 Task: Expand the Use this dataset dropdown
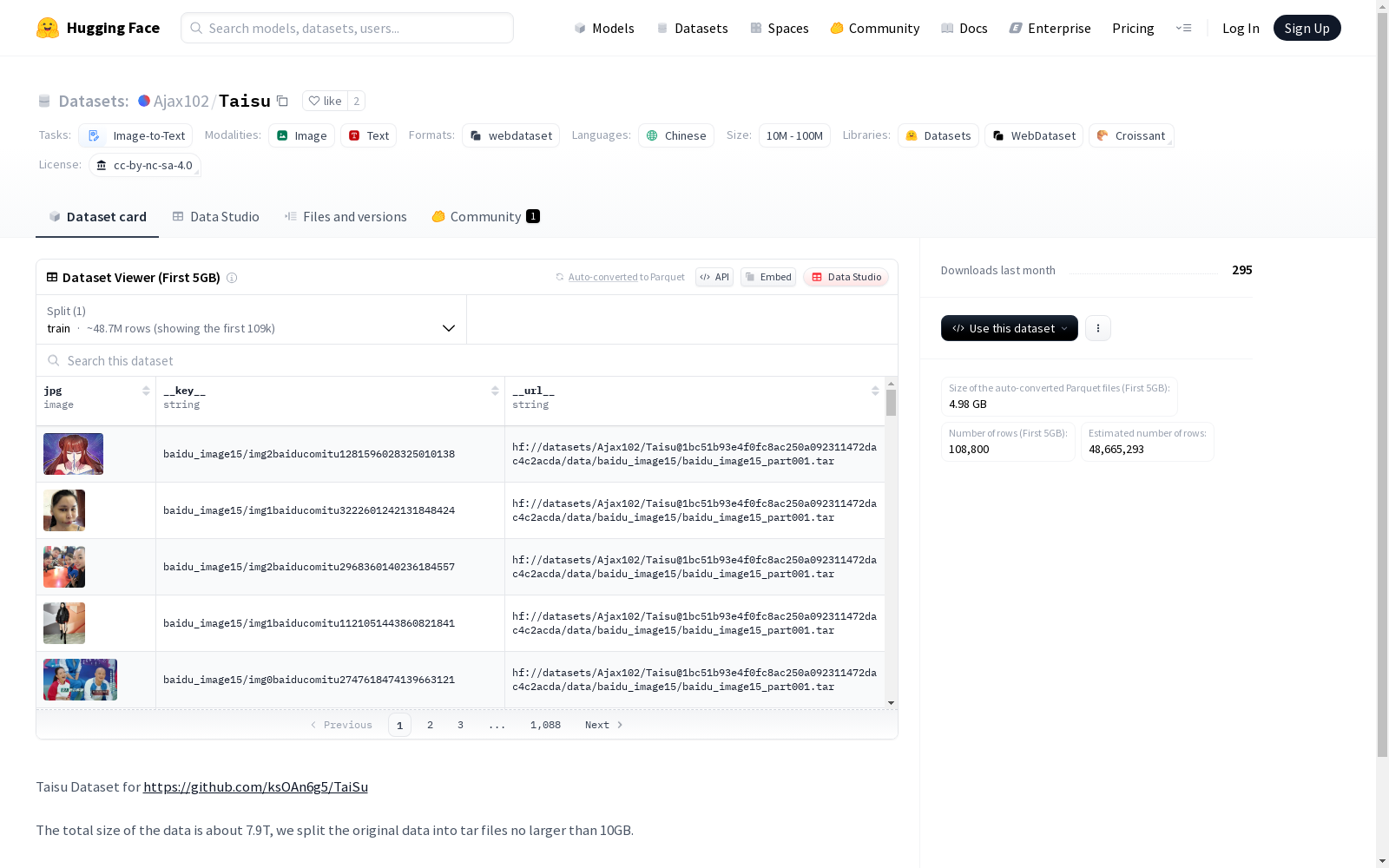pyautogui.click(x=1010, y=328)
